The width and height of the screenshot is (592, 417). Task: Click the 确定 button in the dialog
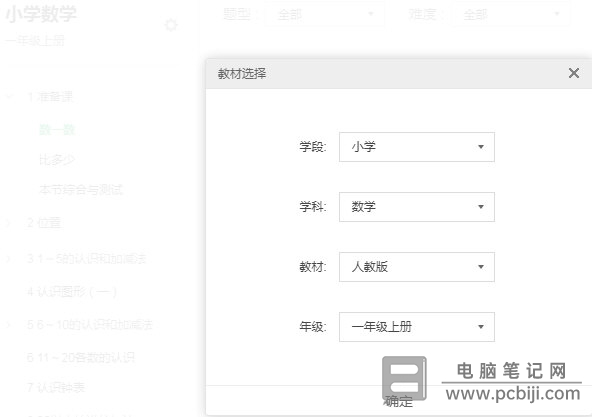click(x=398, y=402)
